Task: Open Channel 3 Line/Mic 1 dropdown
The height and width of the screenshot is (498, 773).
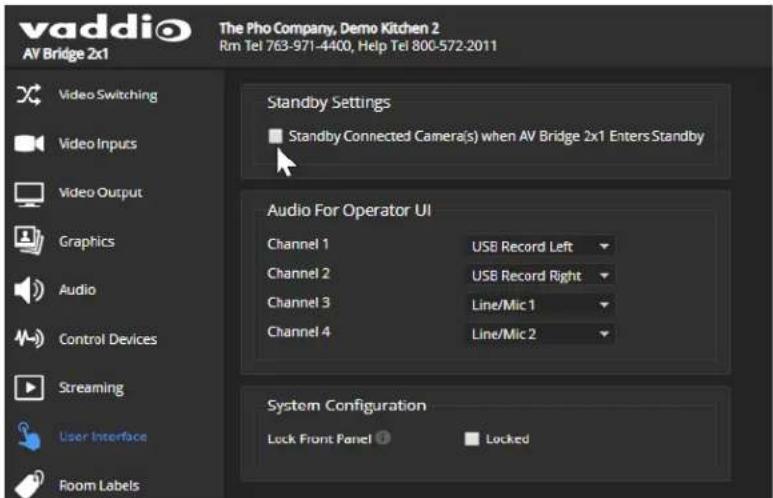Action: click(x=540, y=305)
